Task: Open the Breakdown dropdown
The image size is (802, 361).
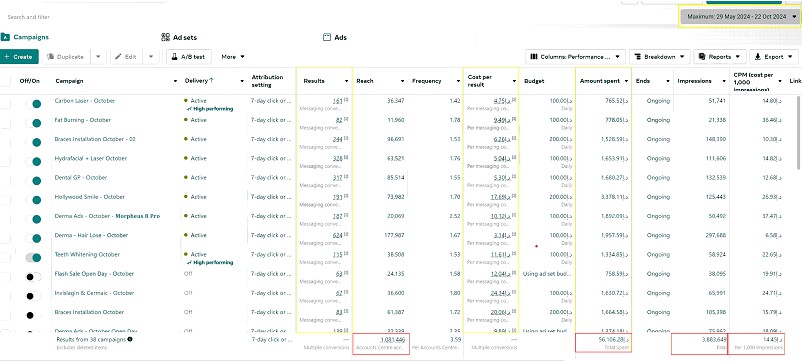Action: (660, 57)
